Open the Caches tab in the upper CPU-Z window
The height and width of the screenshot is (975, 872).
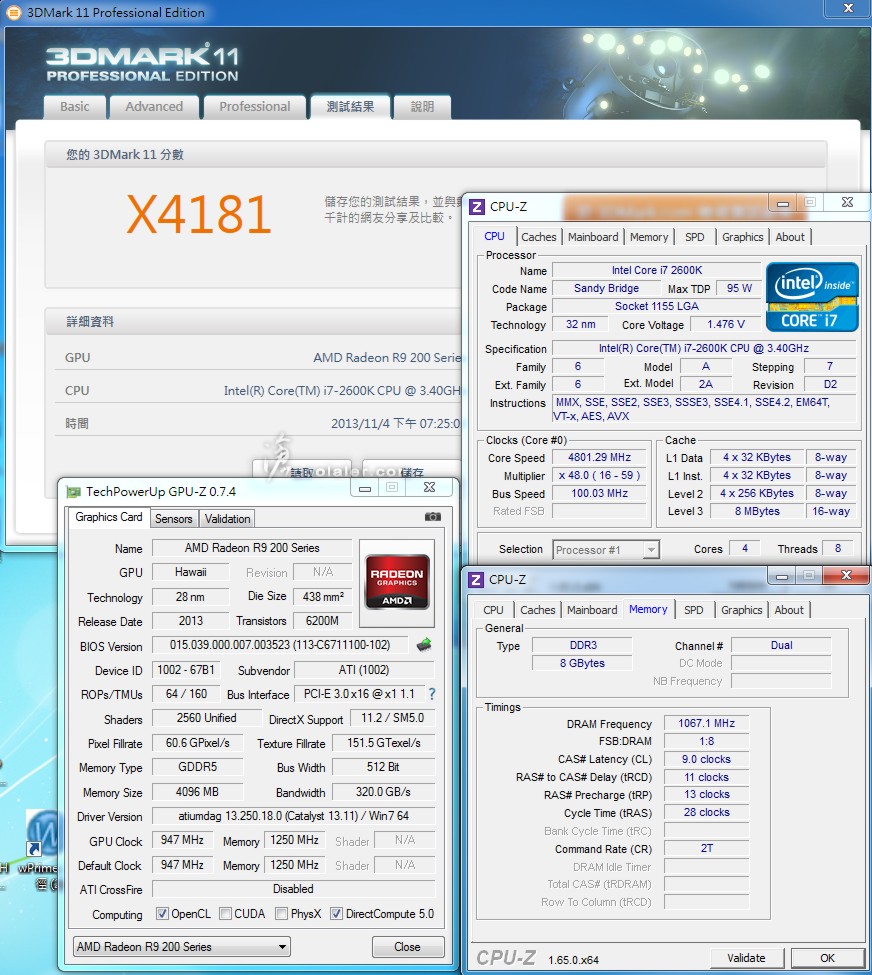(539, 237)
